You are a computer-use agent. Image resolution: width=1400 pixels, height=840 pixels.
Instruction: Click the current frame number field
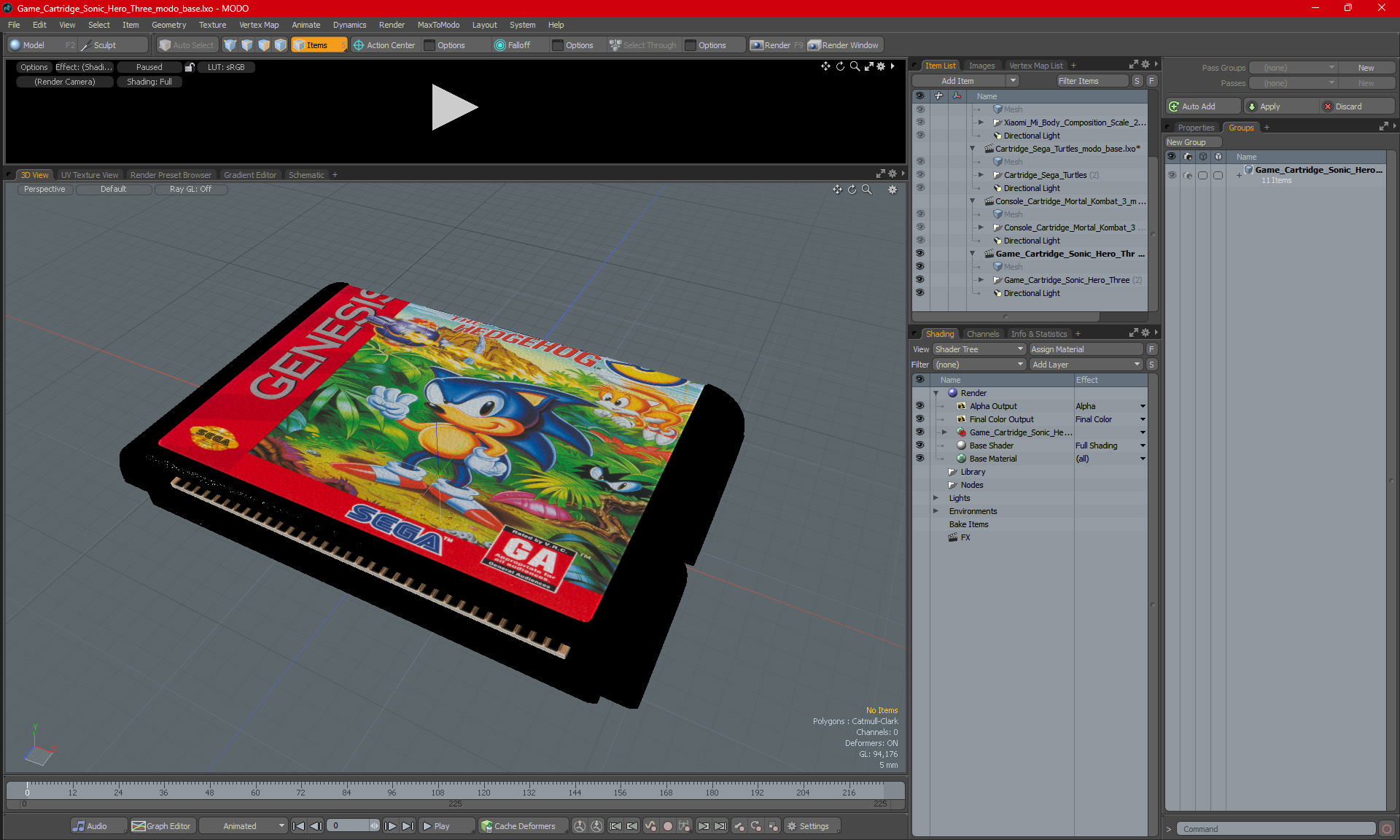[348, 826]
